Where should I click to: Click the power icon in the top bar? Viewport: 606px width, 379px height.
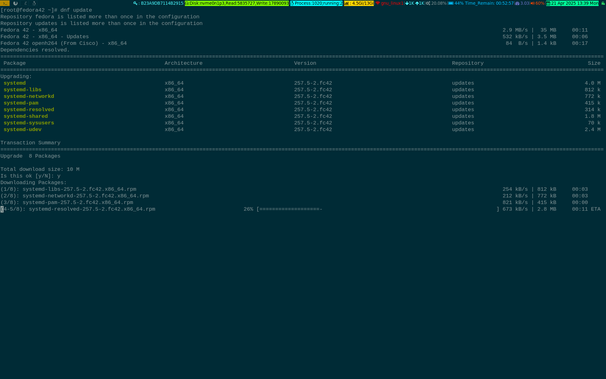click(15, 3)
